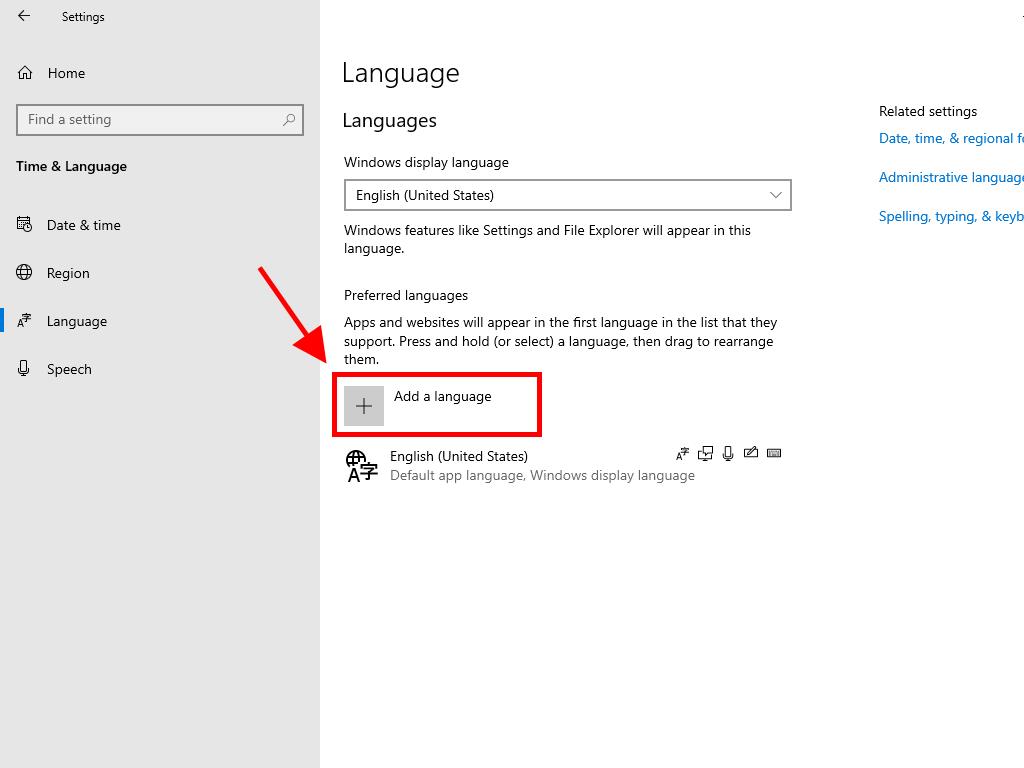Select the Region globe icon
Screen dimensions: 1024x768
(x=24, y=272)
